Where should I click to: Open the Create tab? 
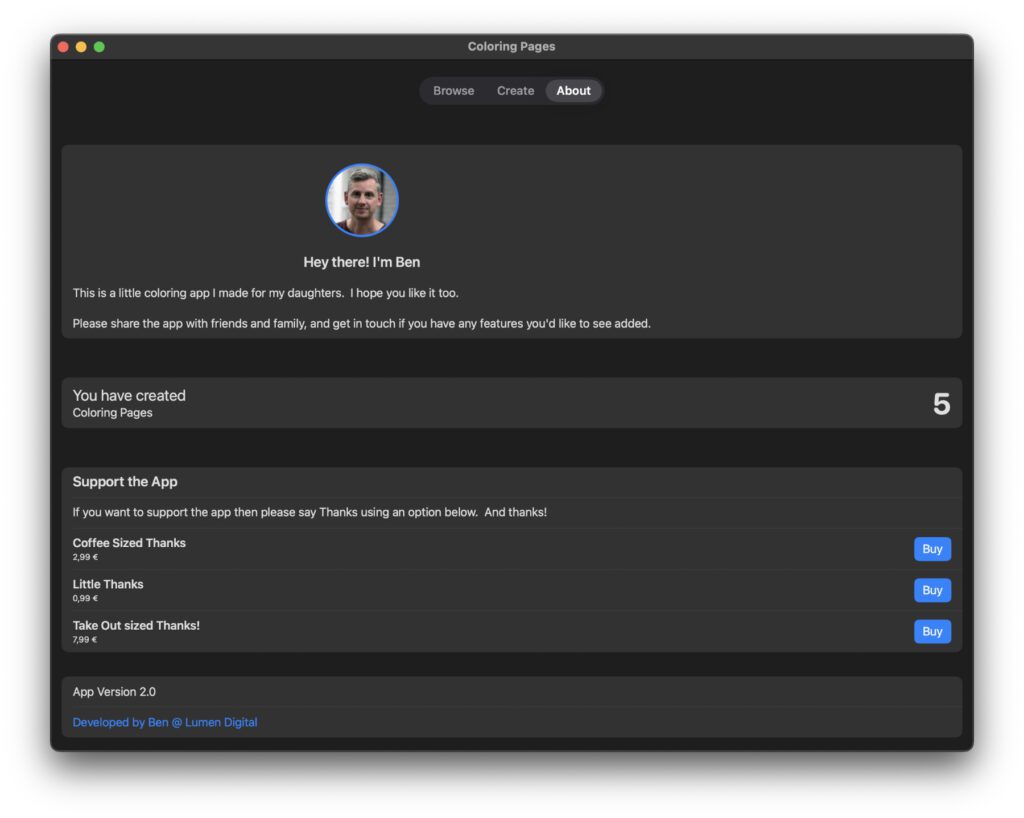pyautogui.click(x=515, y=91)
